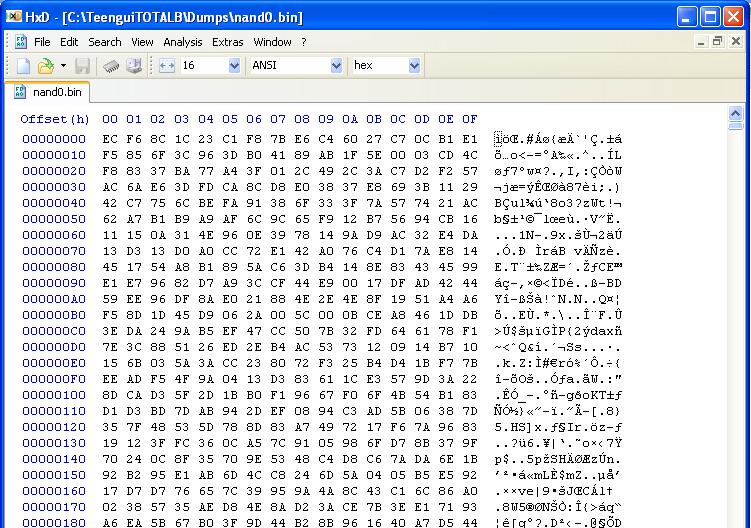Viewport: 751px width, 528px height.
Task: Click the HxD application icon in title bar
Action: click(14, 17)
